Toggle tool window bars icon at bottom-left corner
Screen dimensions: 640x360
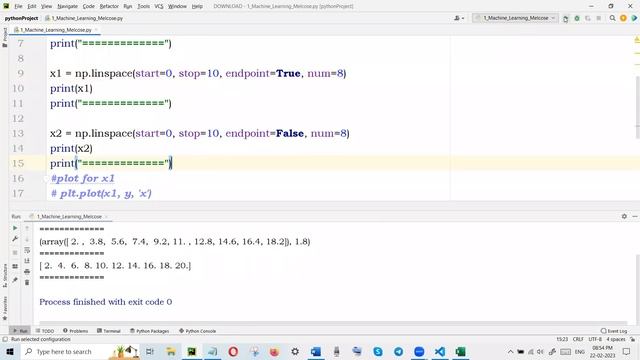tap(5, 339)
